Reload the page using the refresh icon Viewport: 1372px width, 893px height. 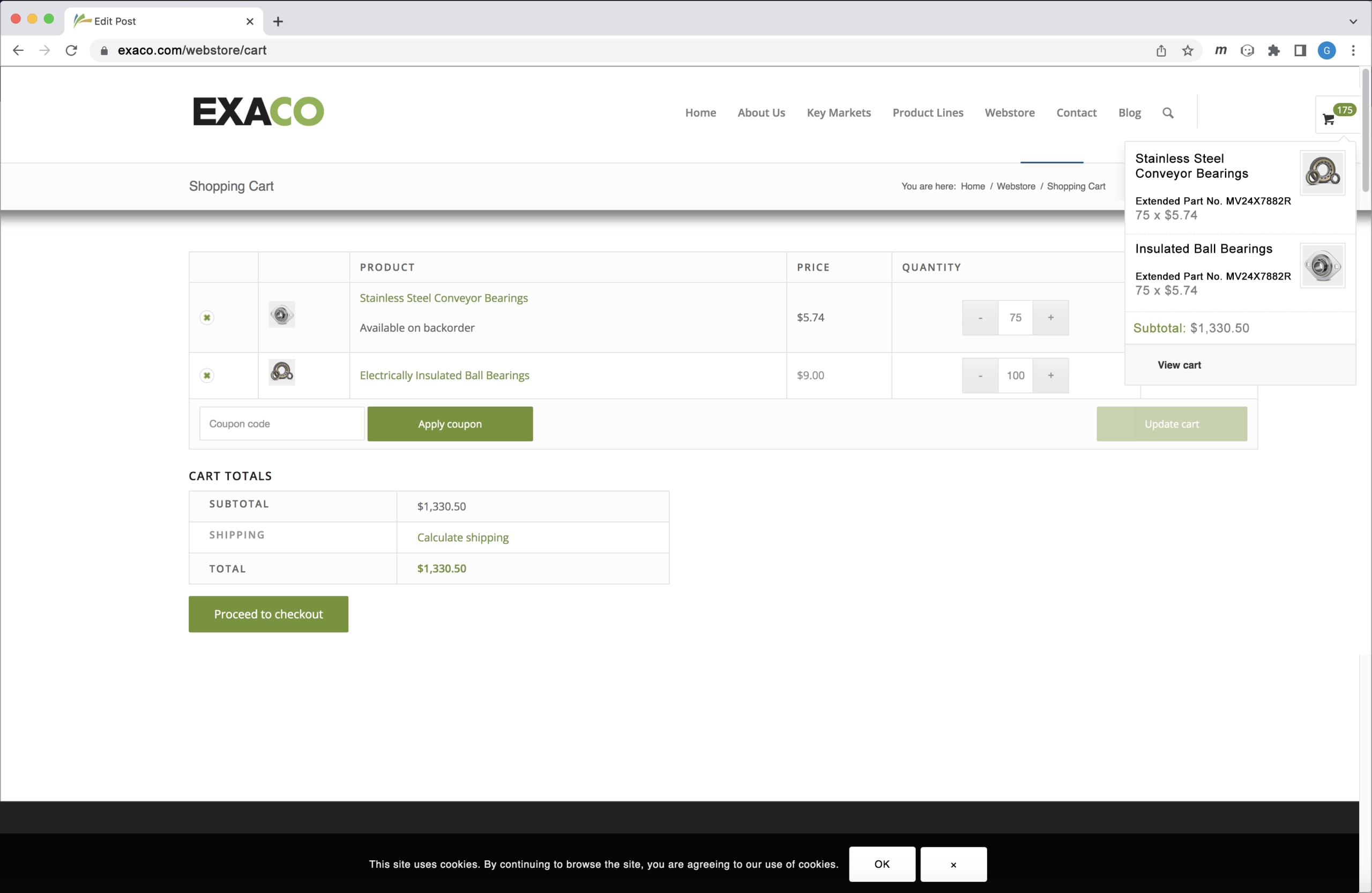71,51
